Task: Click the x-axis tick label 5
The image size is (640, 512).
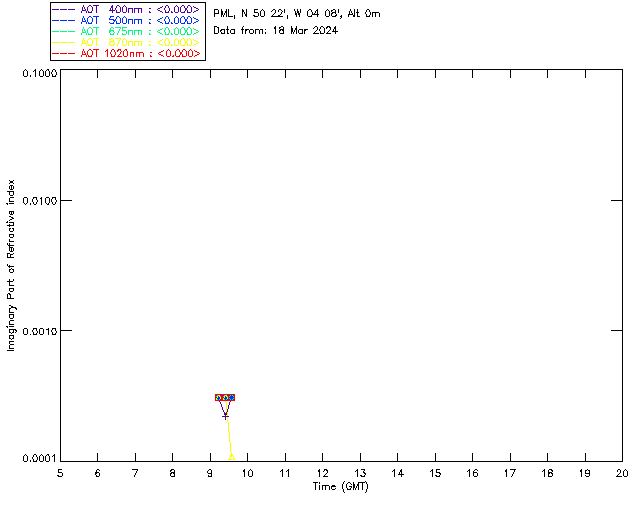Action: 60,473
